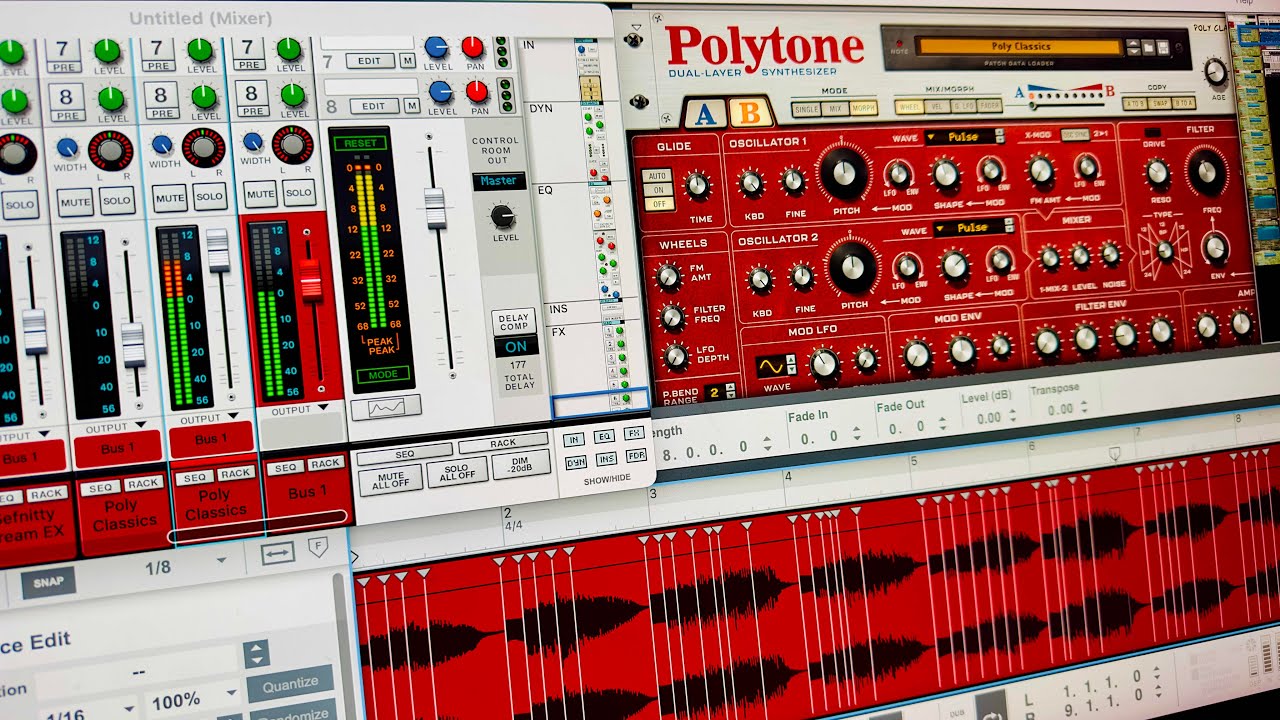Jump to the EQ section in mixer navigator
The image size is (1280, 720).
click(x=545, y=189)
